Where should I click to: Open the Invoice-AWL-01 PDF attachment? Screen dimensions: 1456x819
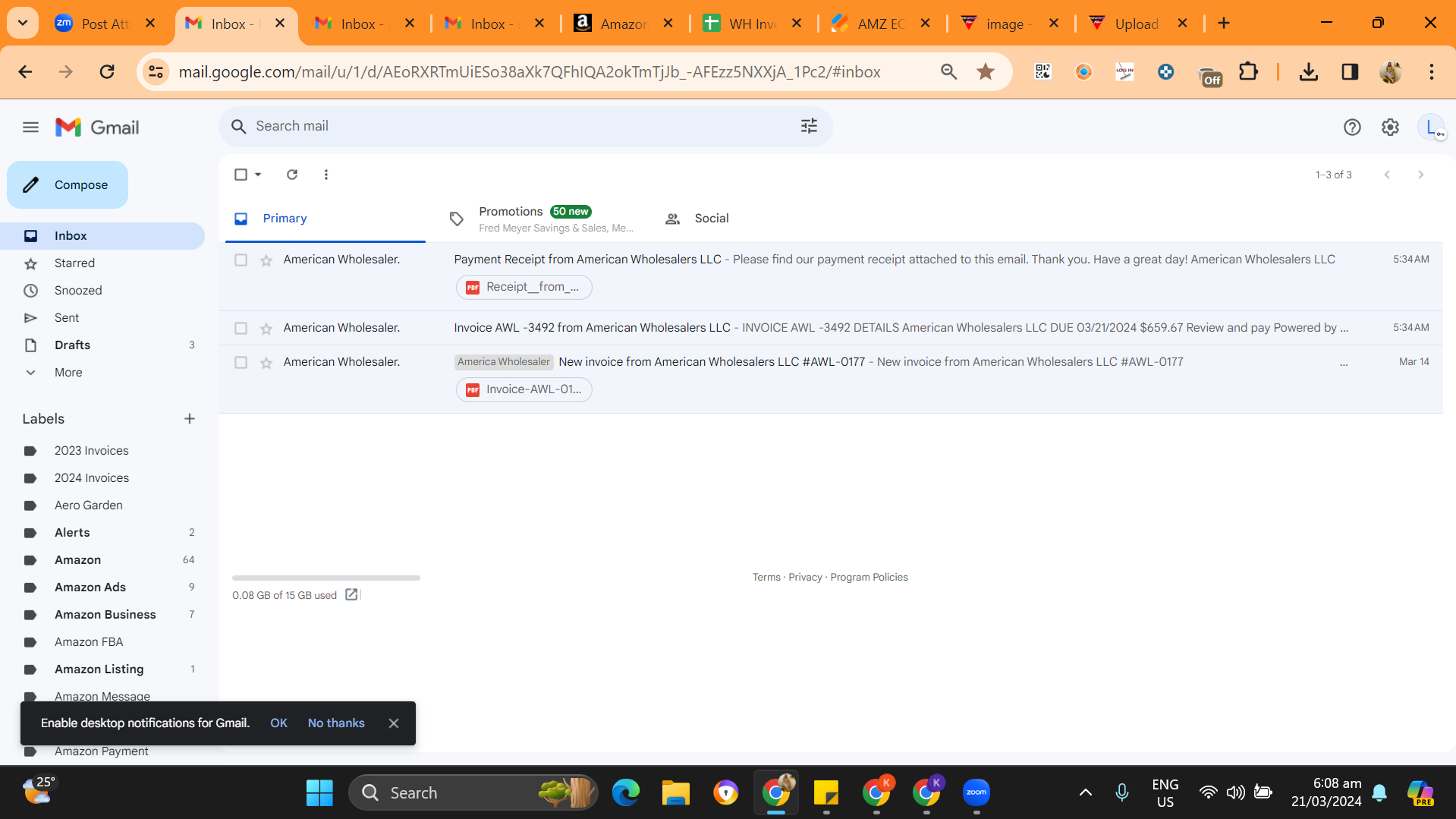[x=524, y=389]
